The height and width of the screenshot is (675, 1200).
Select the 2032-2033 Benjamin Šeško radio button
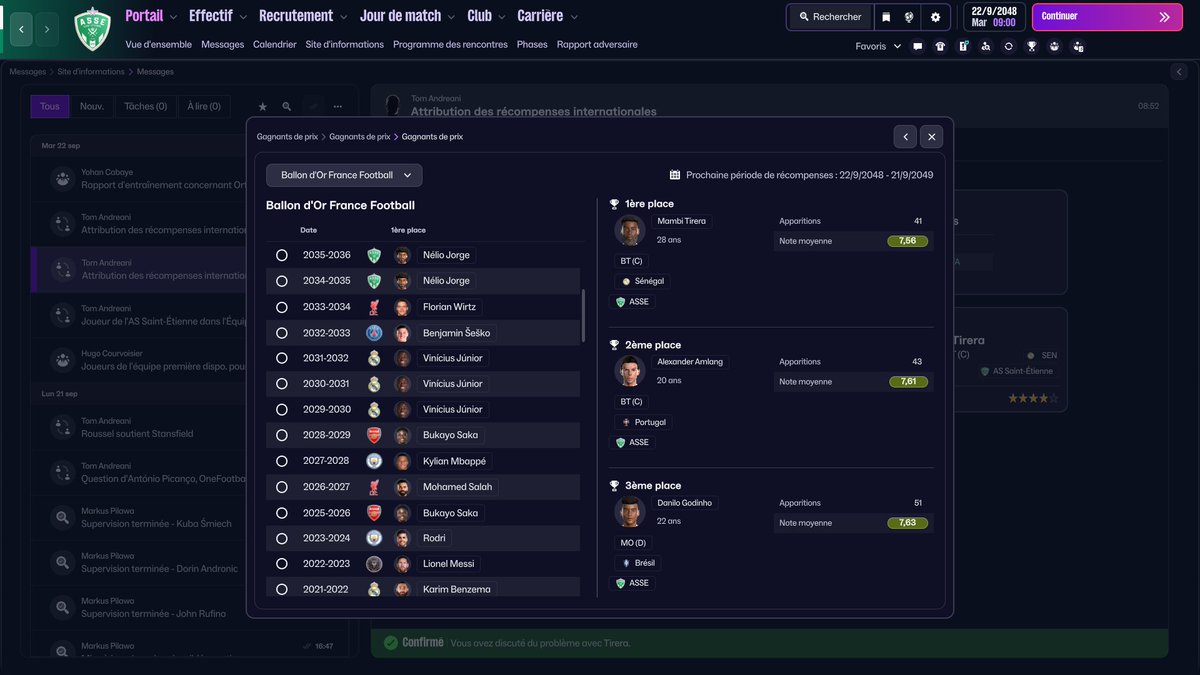[x=282, y=333]
